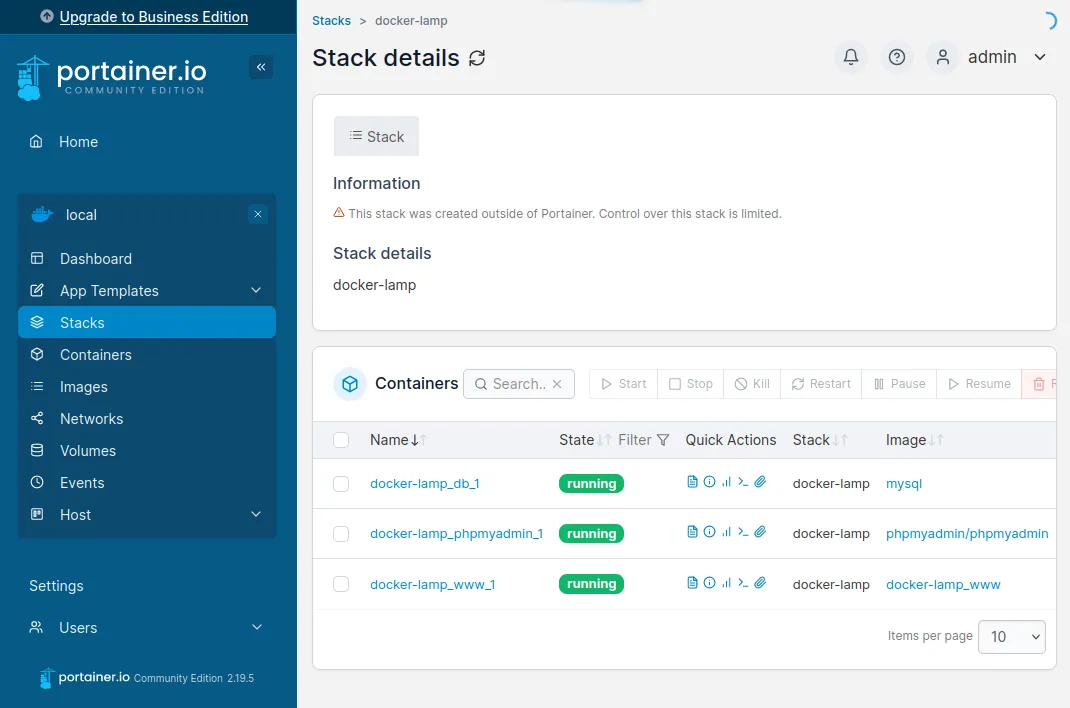Close the local environment with X icon

point(258,215)
